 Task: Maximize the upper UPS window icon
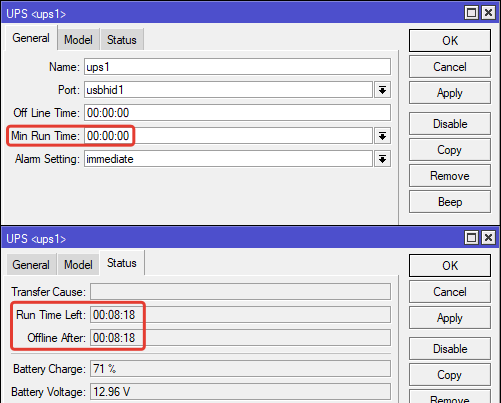(x=471, y=13)
